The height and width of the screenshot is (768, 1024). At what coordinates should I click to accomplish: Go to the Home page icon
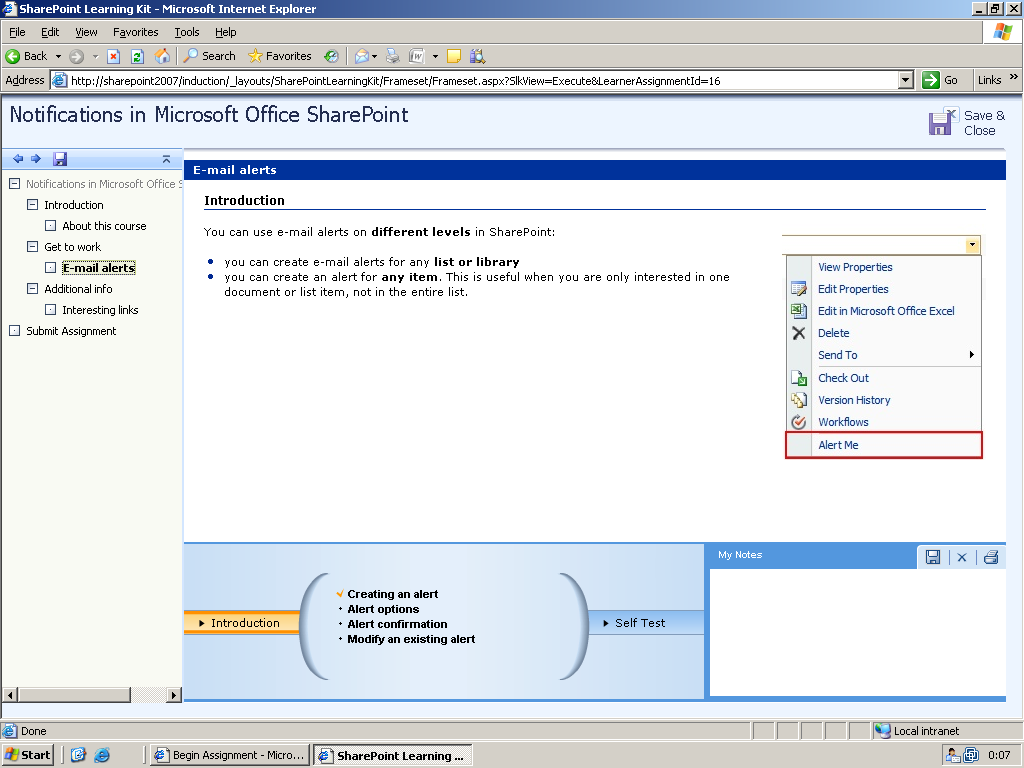point(162,56)
